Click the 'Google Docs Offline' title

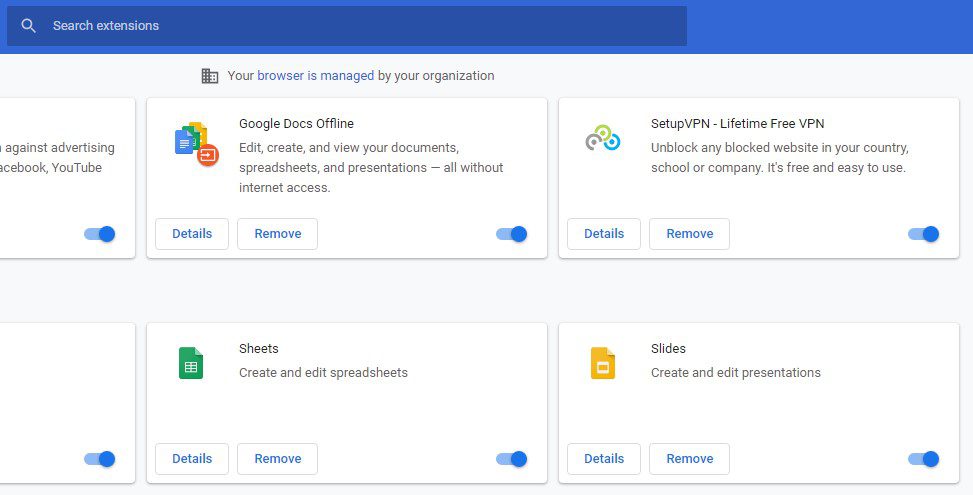296,123
